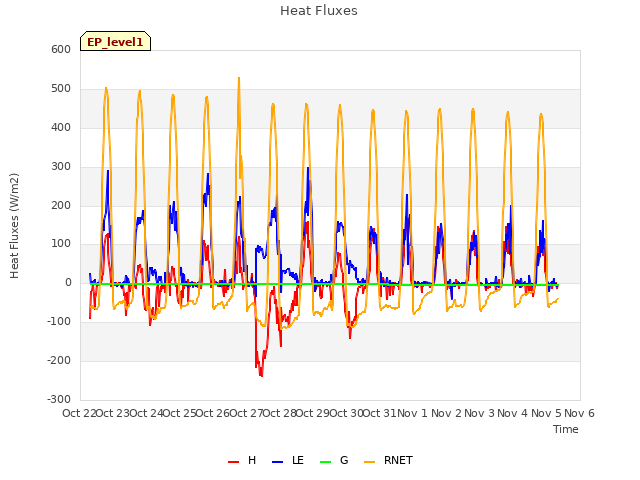Screen dimensions: 640x480
Task: Click the -200 y-axis tick label
Action: (59, 360)
